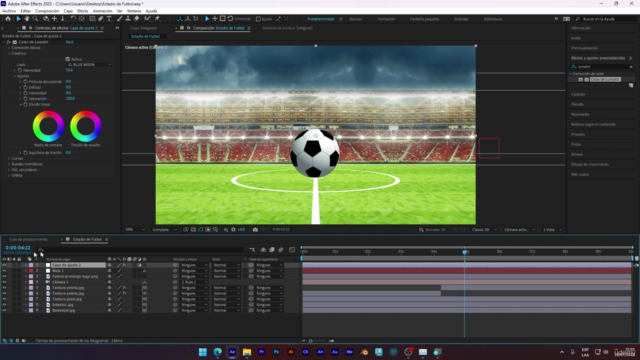Click the Hide Shy Layers icon in the timeline
Image resolution: width=640 pixels, height=360 pixels.
tap(263, 249)
